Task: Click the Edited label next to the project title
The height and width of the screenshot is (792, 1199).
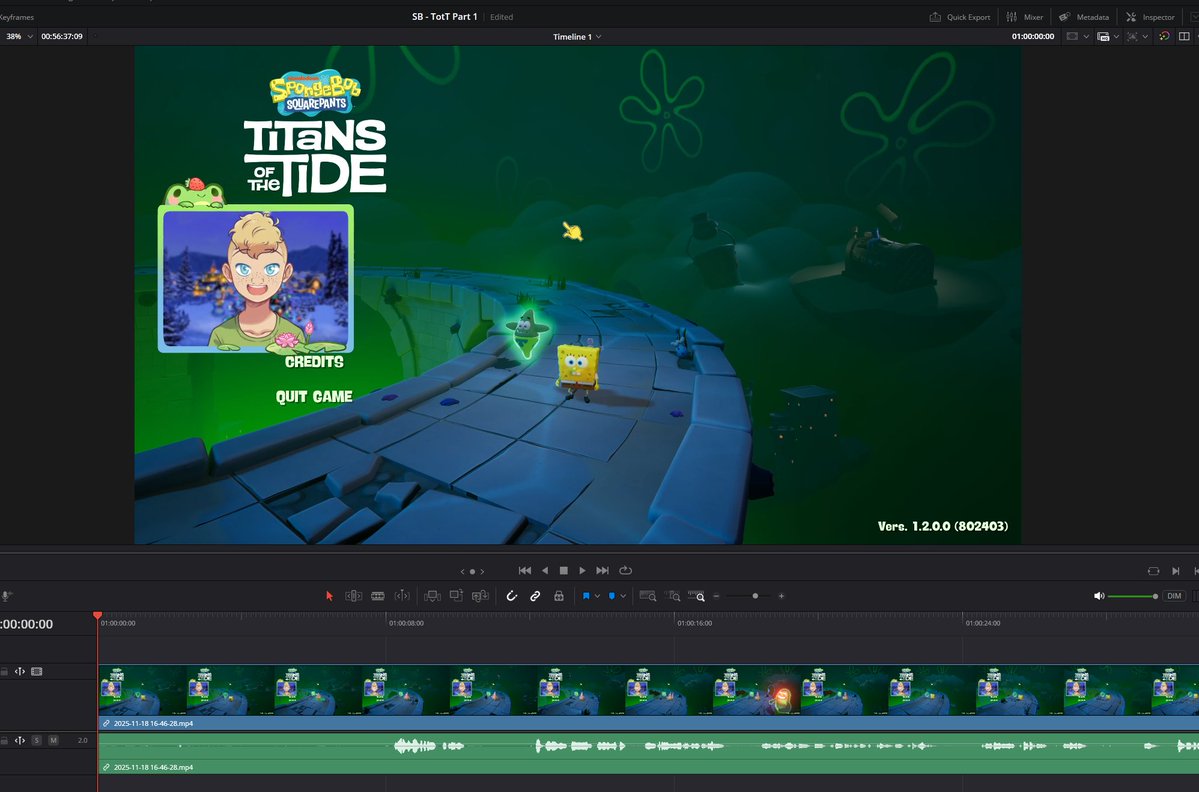Action: click(x=500, y=17)
